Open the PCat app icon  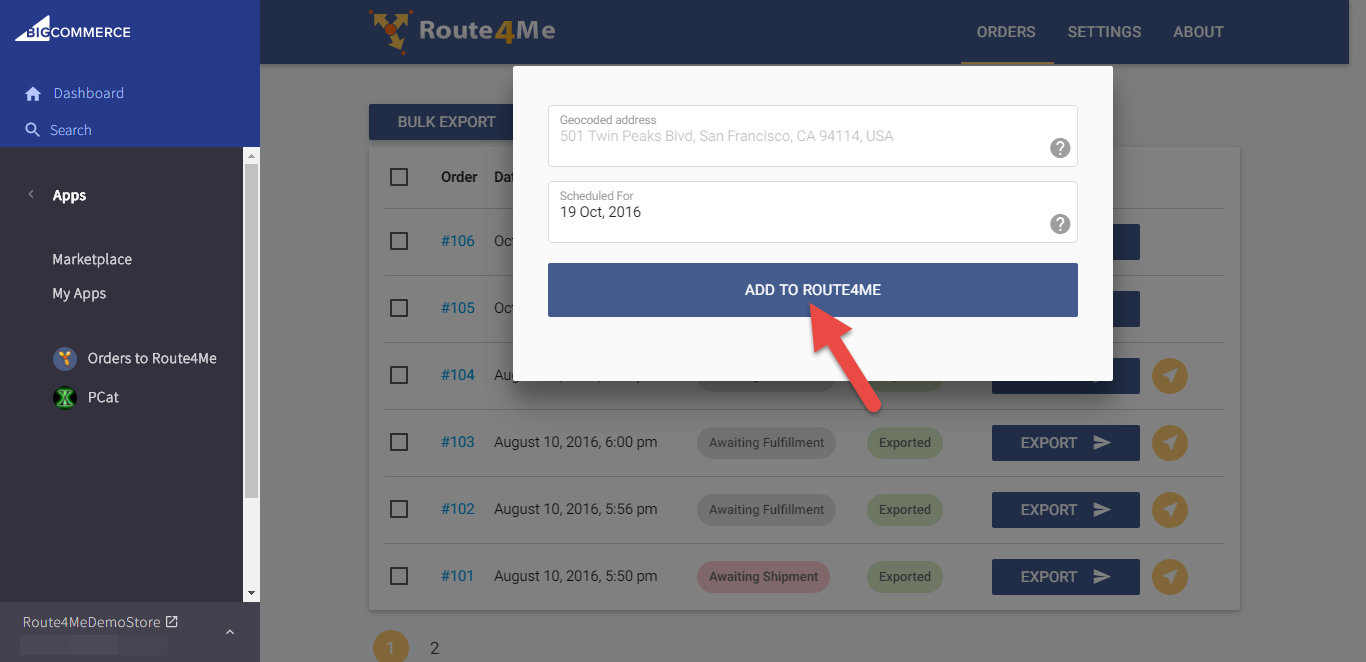pos(65,398)
